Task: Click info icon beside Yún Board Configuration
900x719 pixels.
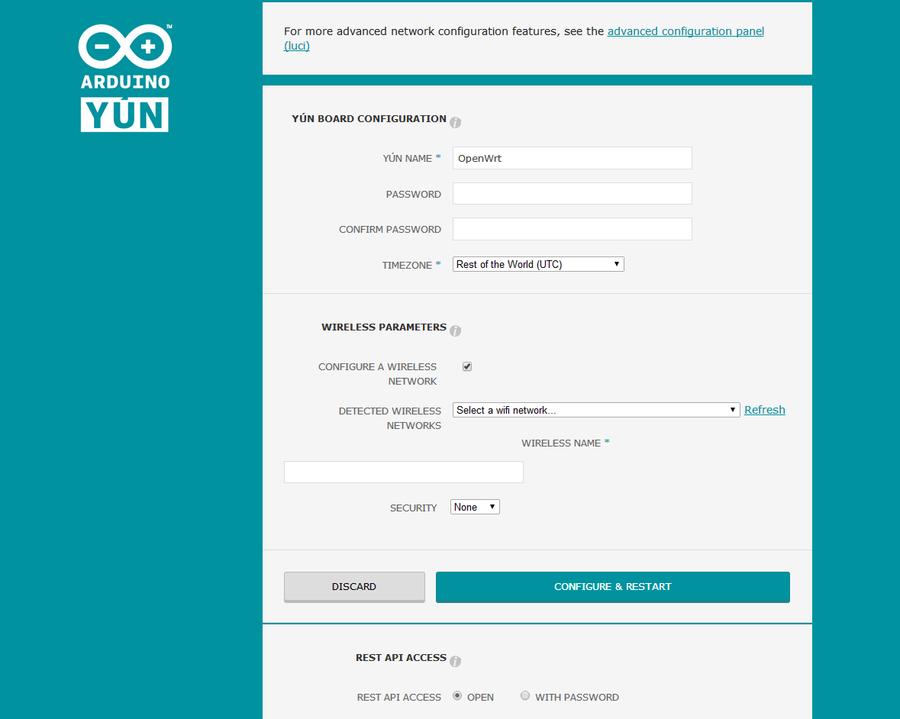Action: (x=455, y=122)
